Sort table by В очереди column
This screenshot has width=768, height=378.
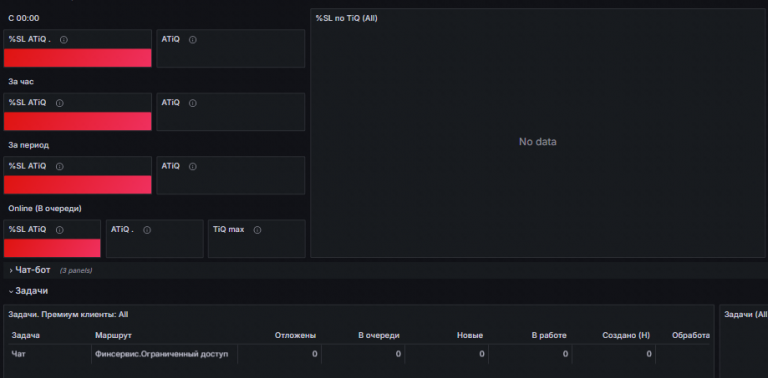pyautogui.click(x=379, y=335)
